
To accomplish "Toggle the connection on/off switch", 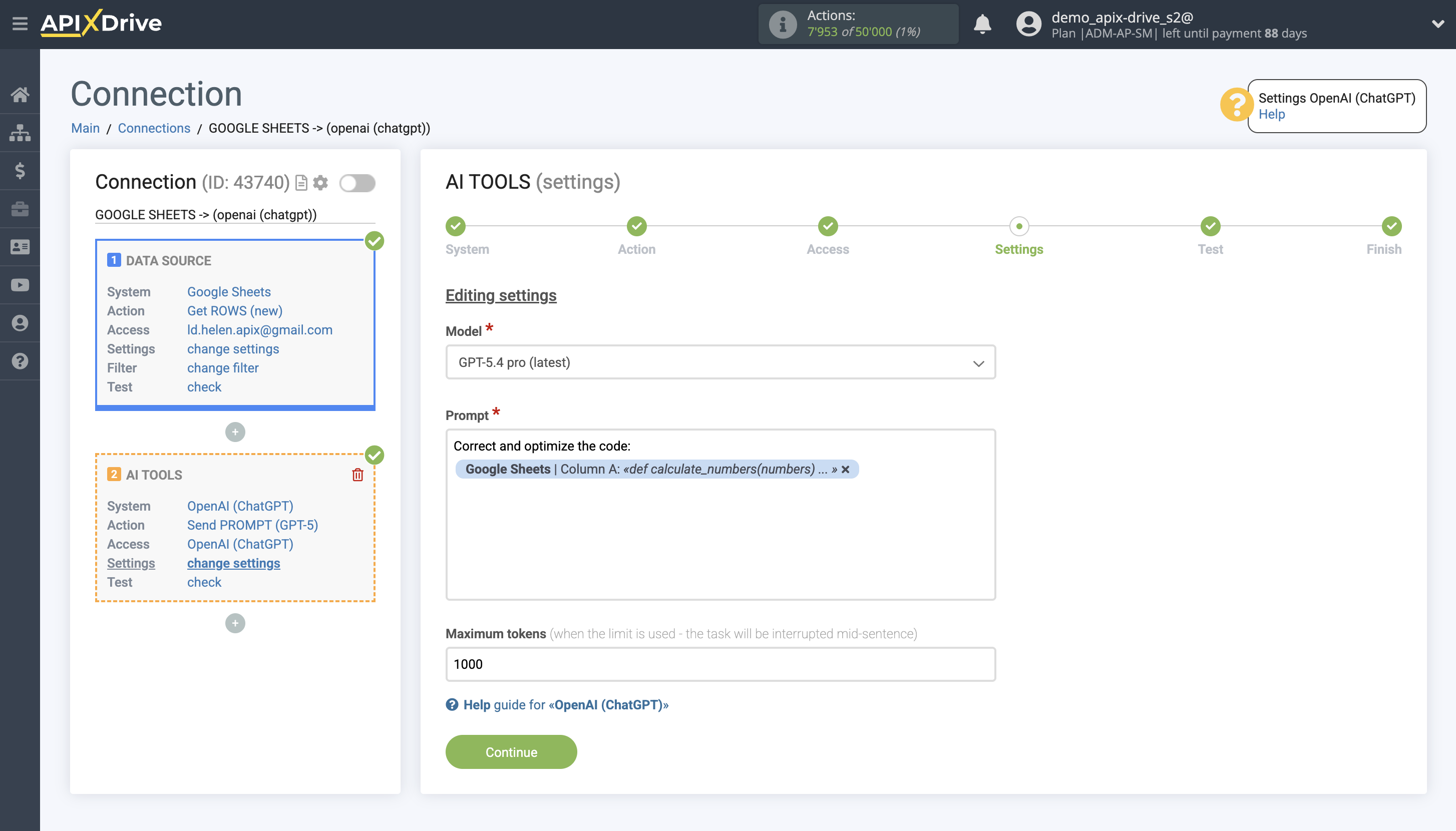I will (x=357, y=183).
